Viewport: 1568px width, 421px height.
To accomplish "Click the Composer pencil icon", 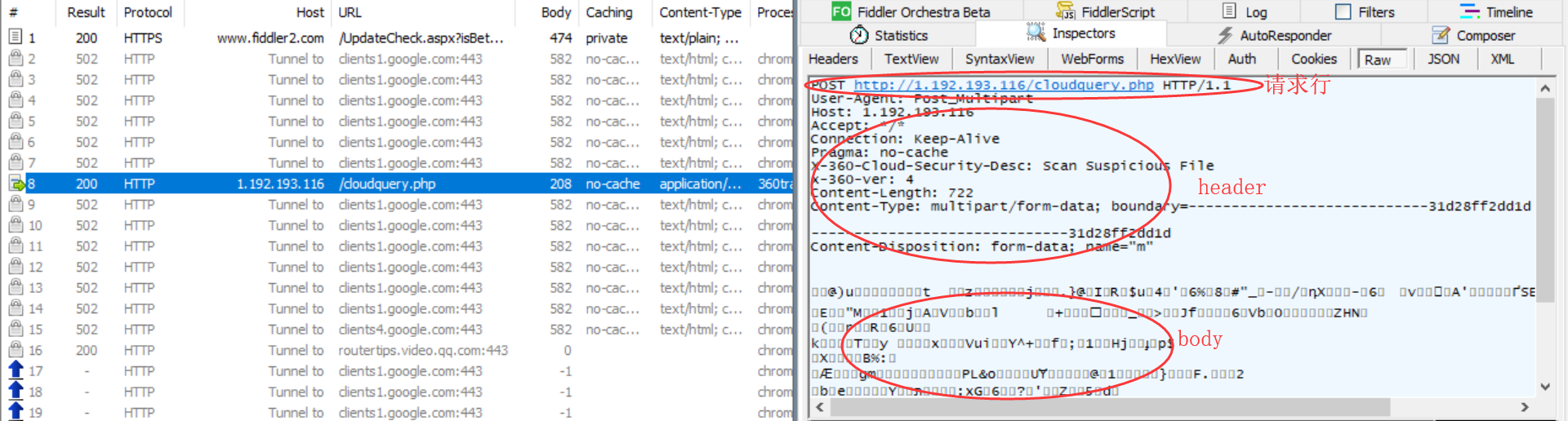I will (x=1441, y=35).
